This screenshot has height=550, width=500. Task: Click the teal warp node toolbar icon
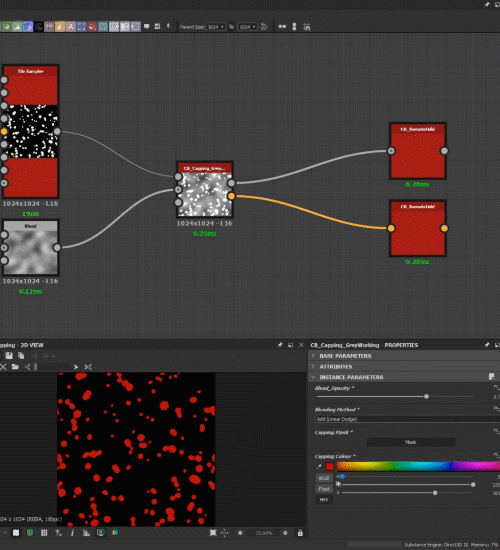(x=103, y=27)
